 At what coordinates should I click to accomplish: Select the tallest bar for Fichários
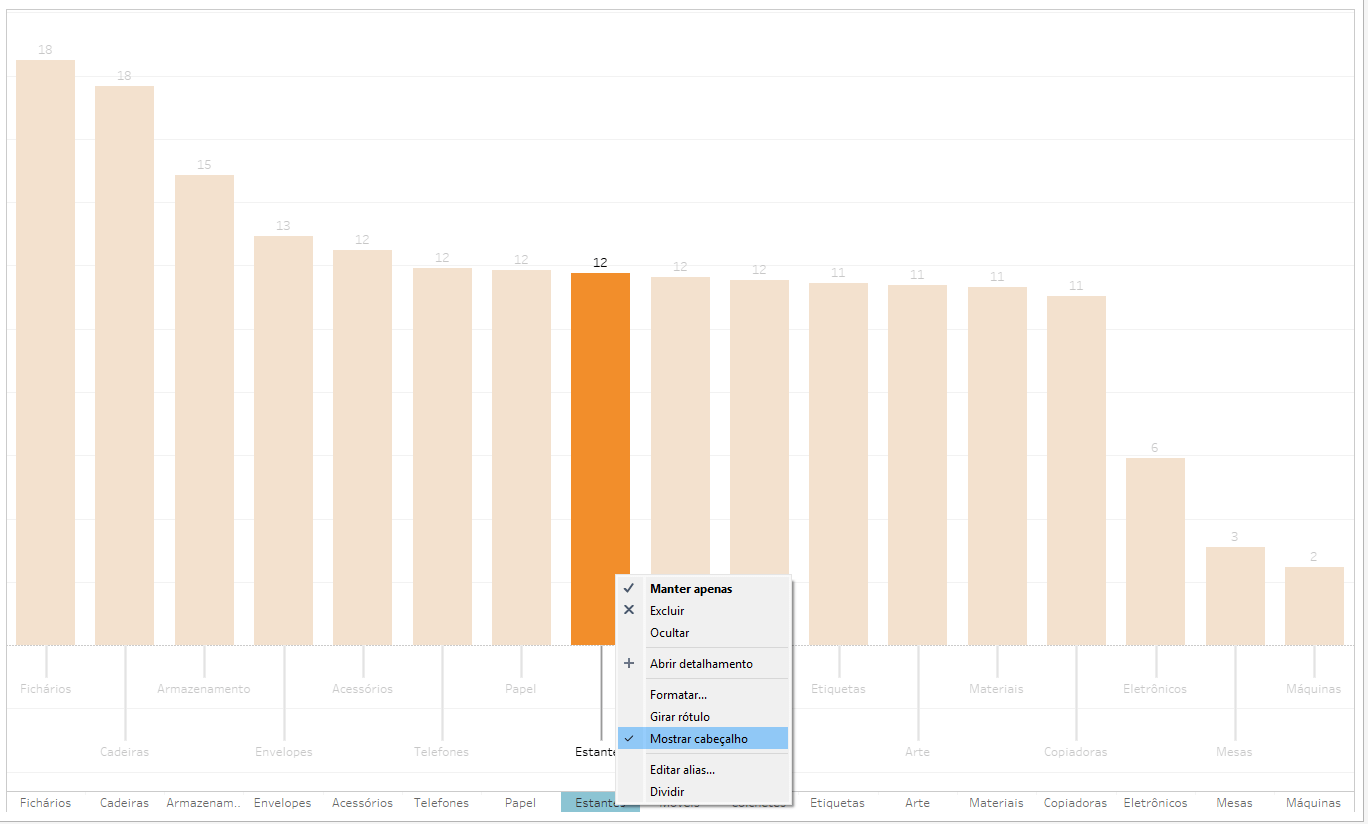point(45,352)
